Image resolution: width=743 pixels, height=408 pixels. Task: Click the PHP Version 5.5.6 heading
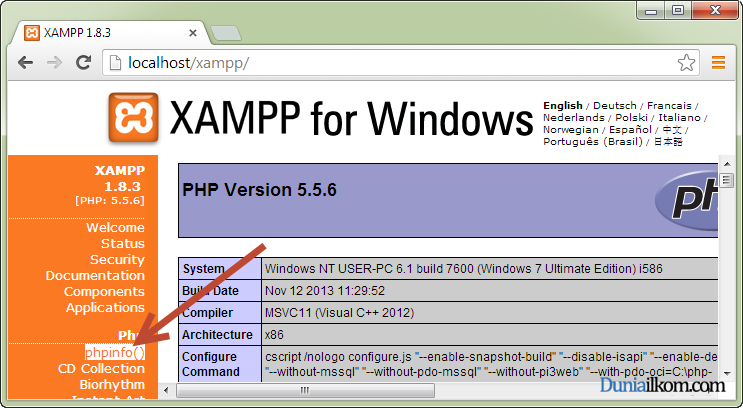coord(259,190)
